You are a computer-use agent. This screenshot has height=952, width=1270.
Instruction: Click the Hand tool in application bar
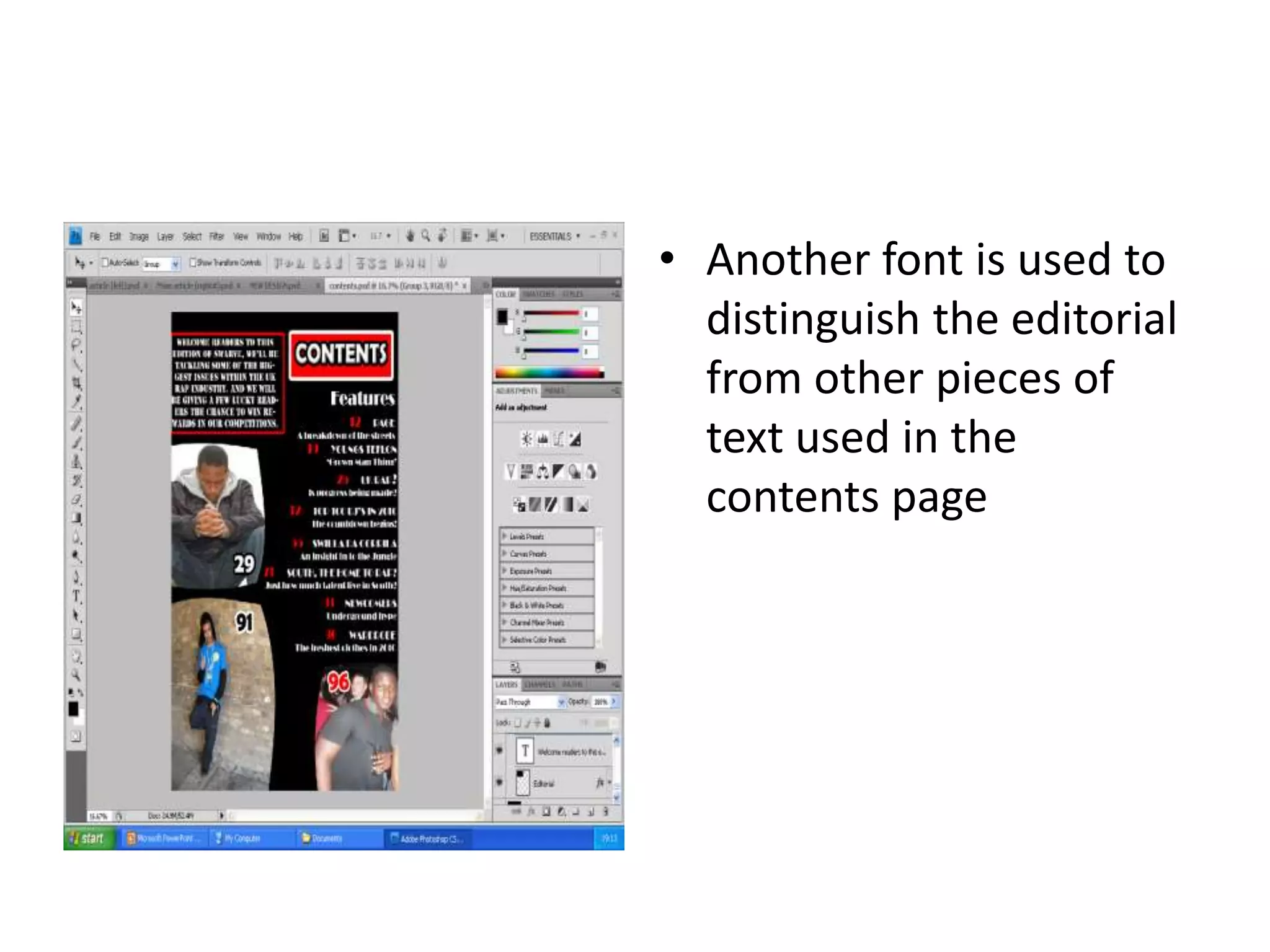(410, 236)
